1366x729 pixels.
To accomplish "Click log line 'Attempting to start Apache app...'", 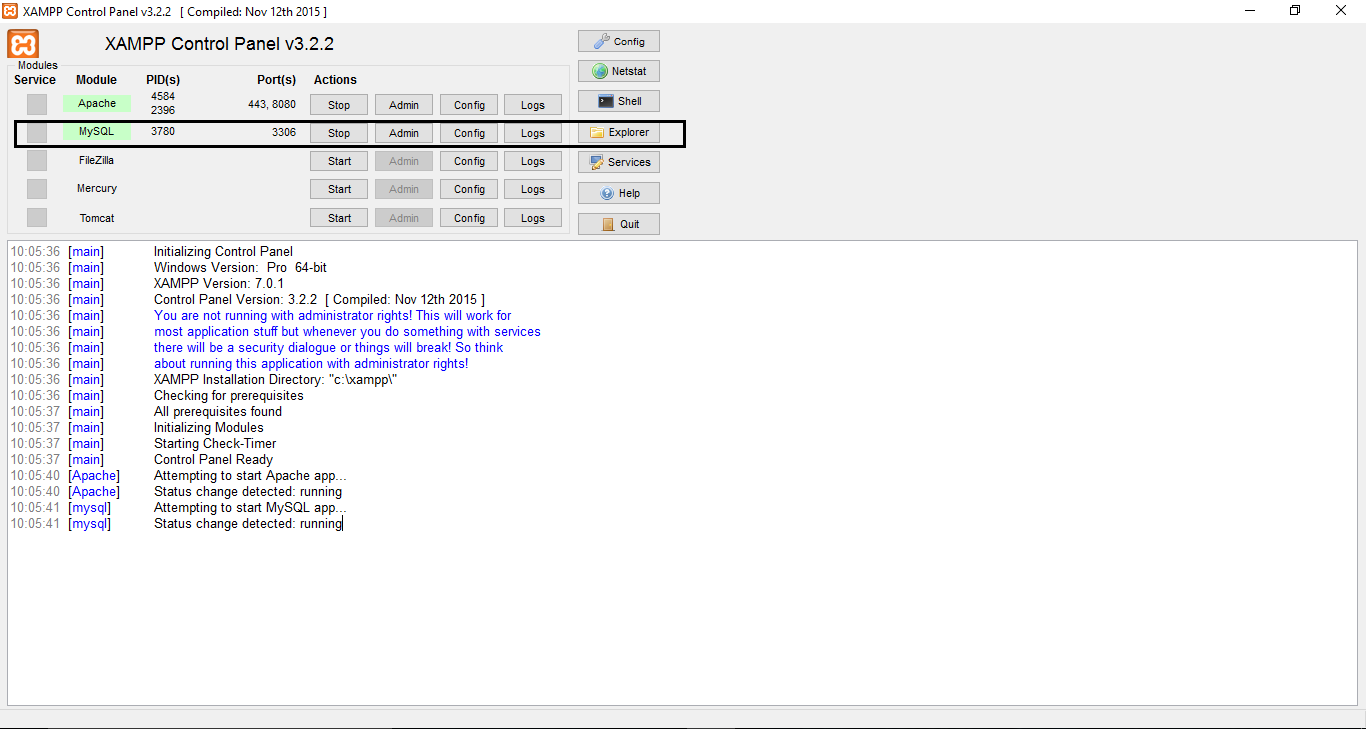I will click(x=250, y=476).
